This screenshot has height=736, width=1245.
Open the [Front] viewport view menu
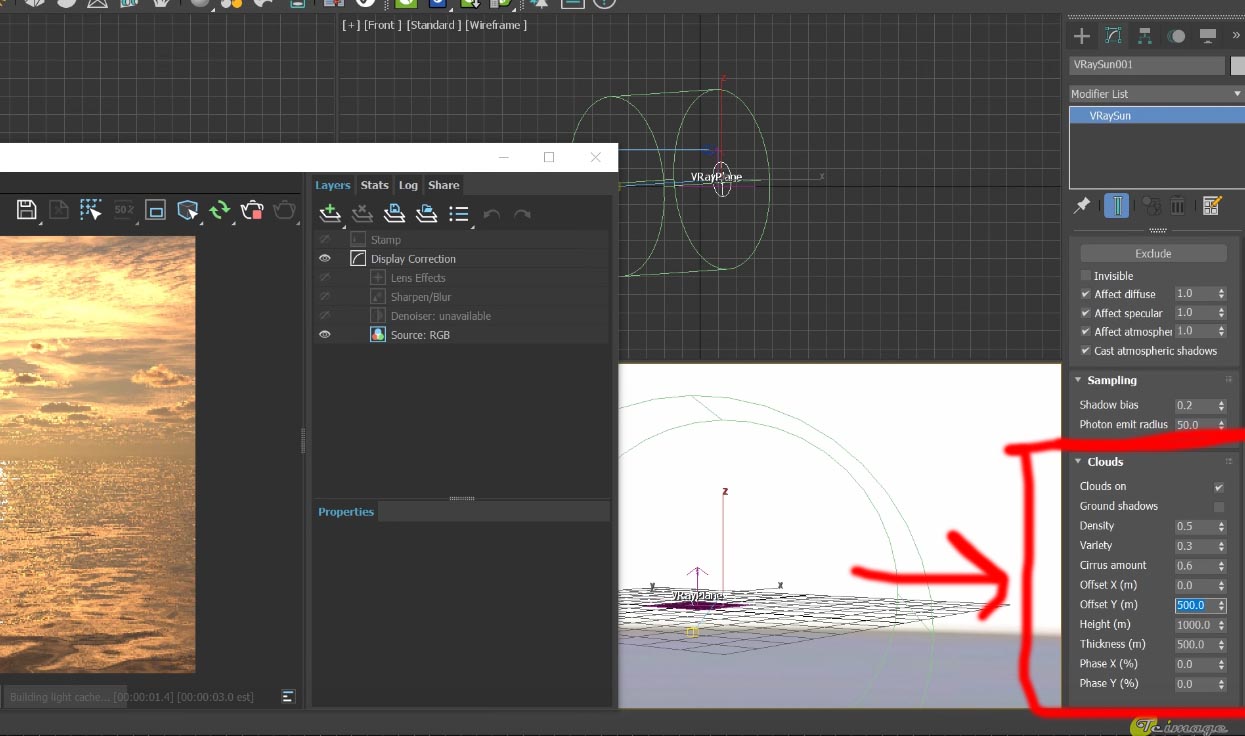click(382, 25)
